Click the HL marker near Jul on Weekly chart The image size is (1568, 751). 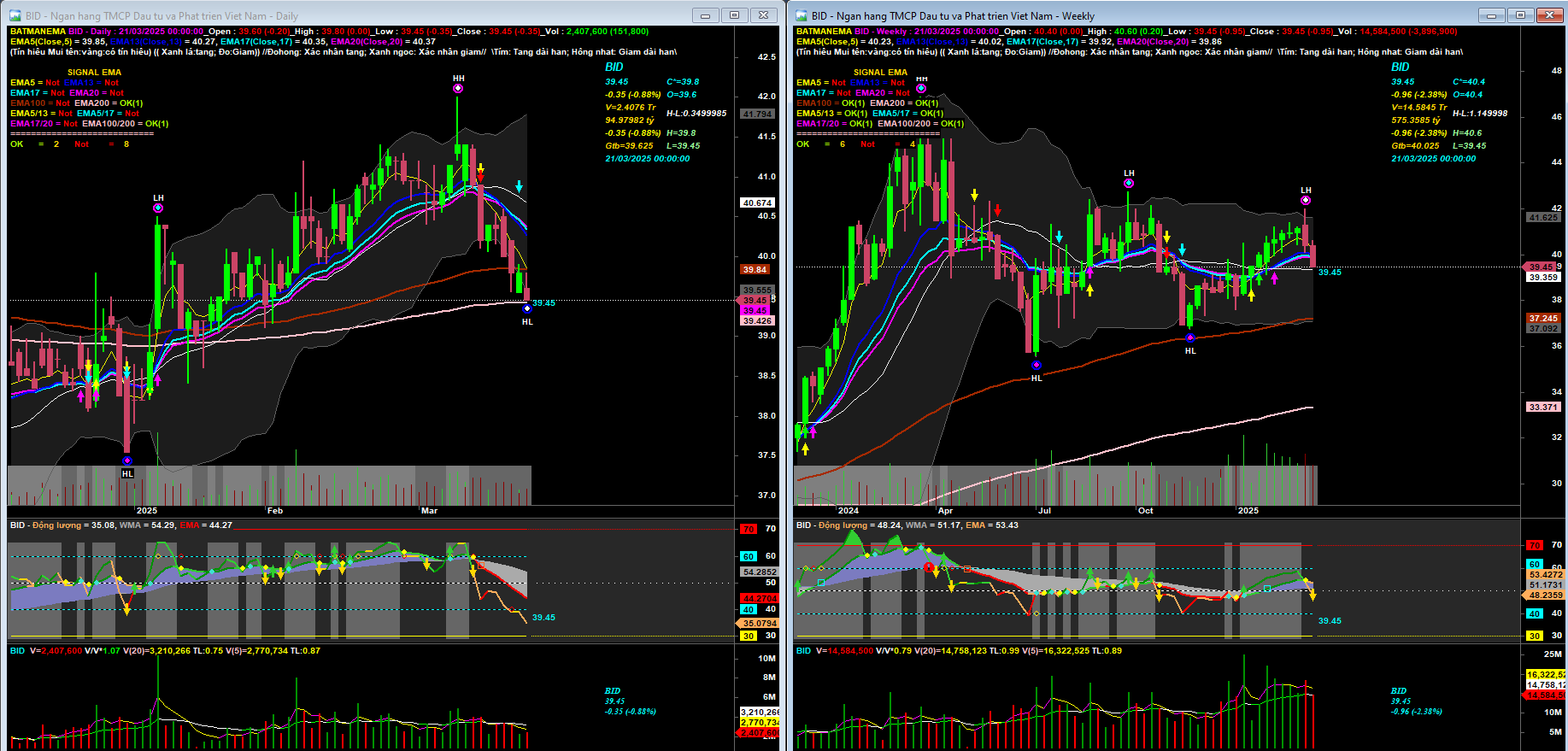tap(1036, 365)
